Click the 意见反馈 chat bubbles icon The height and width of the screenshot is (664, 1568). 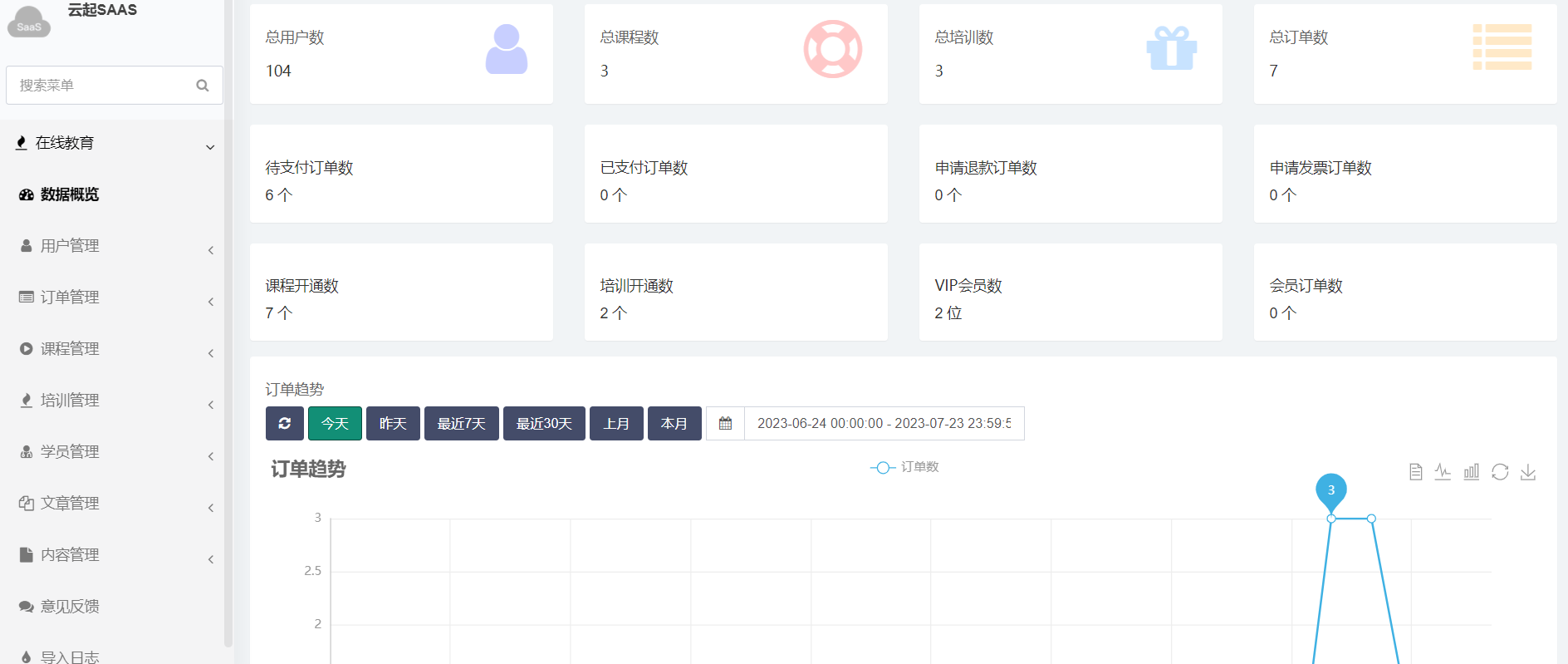point(27,607)
